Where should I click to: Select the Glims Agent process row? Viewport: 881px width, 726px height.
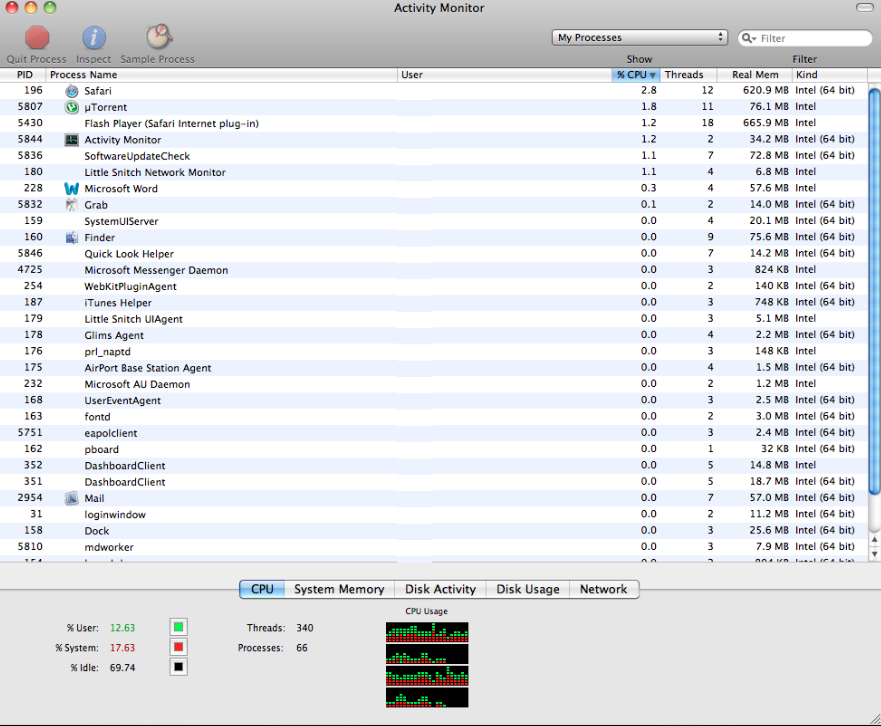pos(433,335)
